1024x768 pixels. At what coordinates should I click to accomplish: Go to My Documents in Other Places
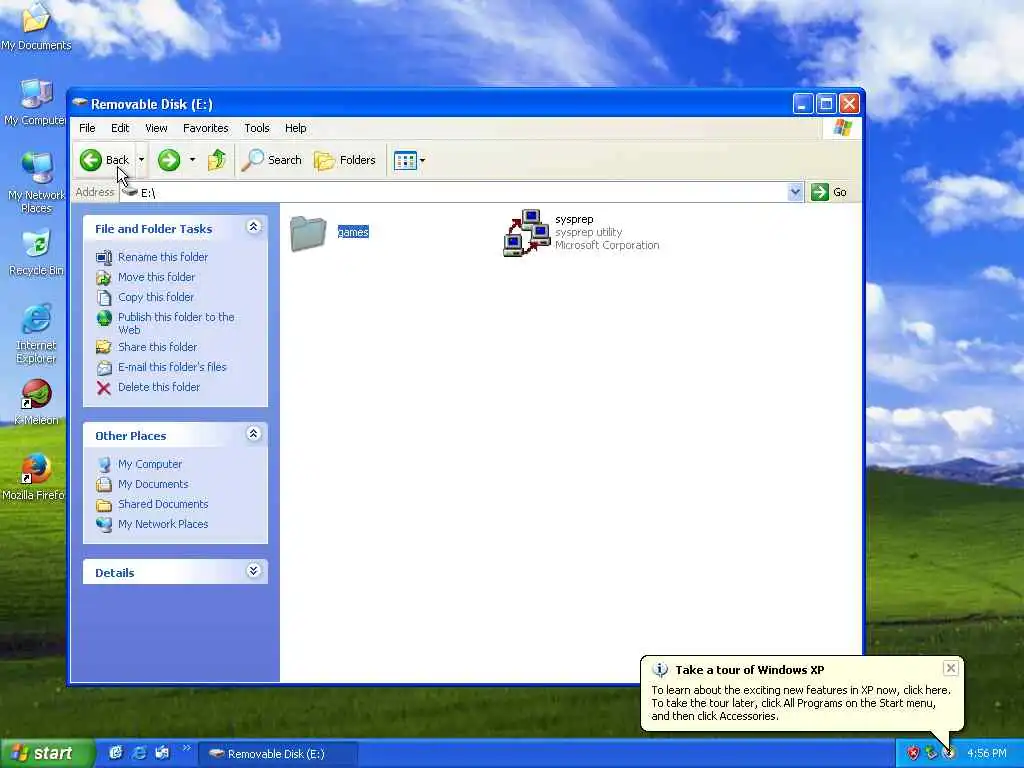(x=153, y=484)
